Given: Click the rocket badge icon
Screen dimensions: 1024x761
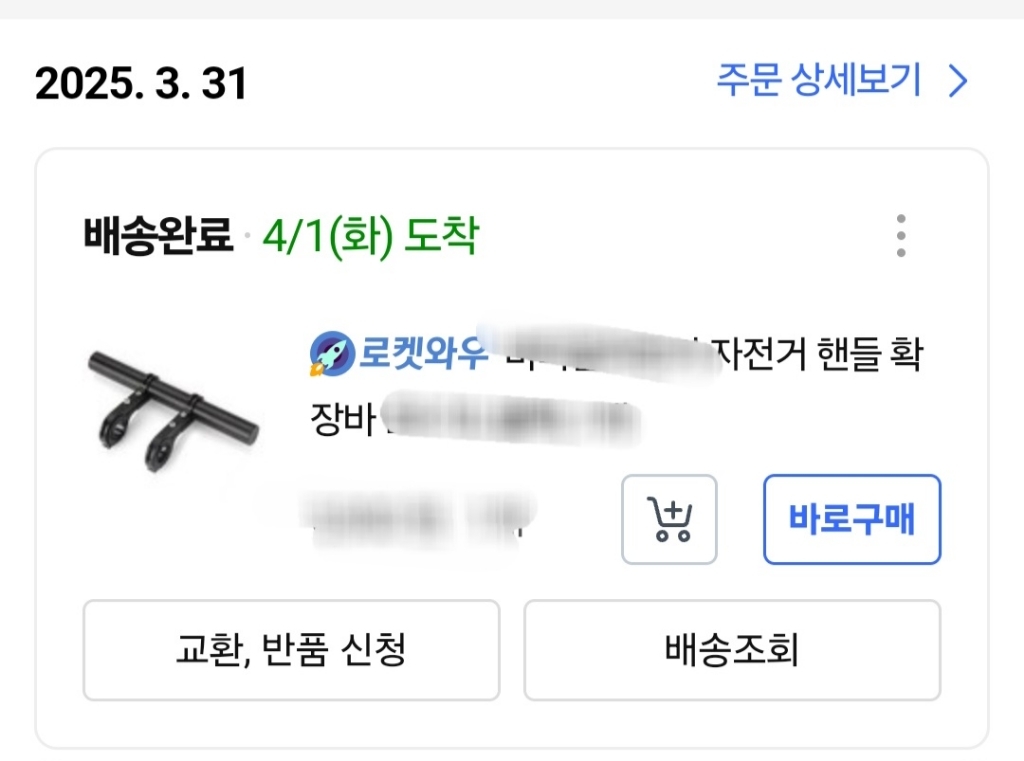Looking at the screenshot, I should coord(330,354).
